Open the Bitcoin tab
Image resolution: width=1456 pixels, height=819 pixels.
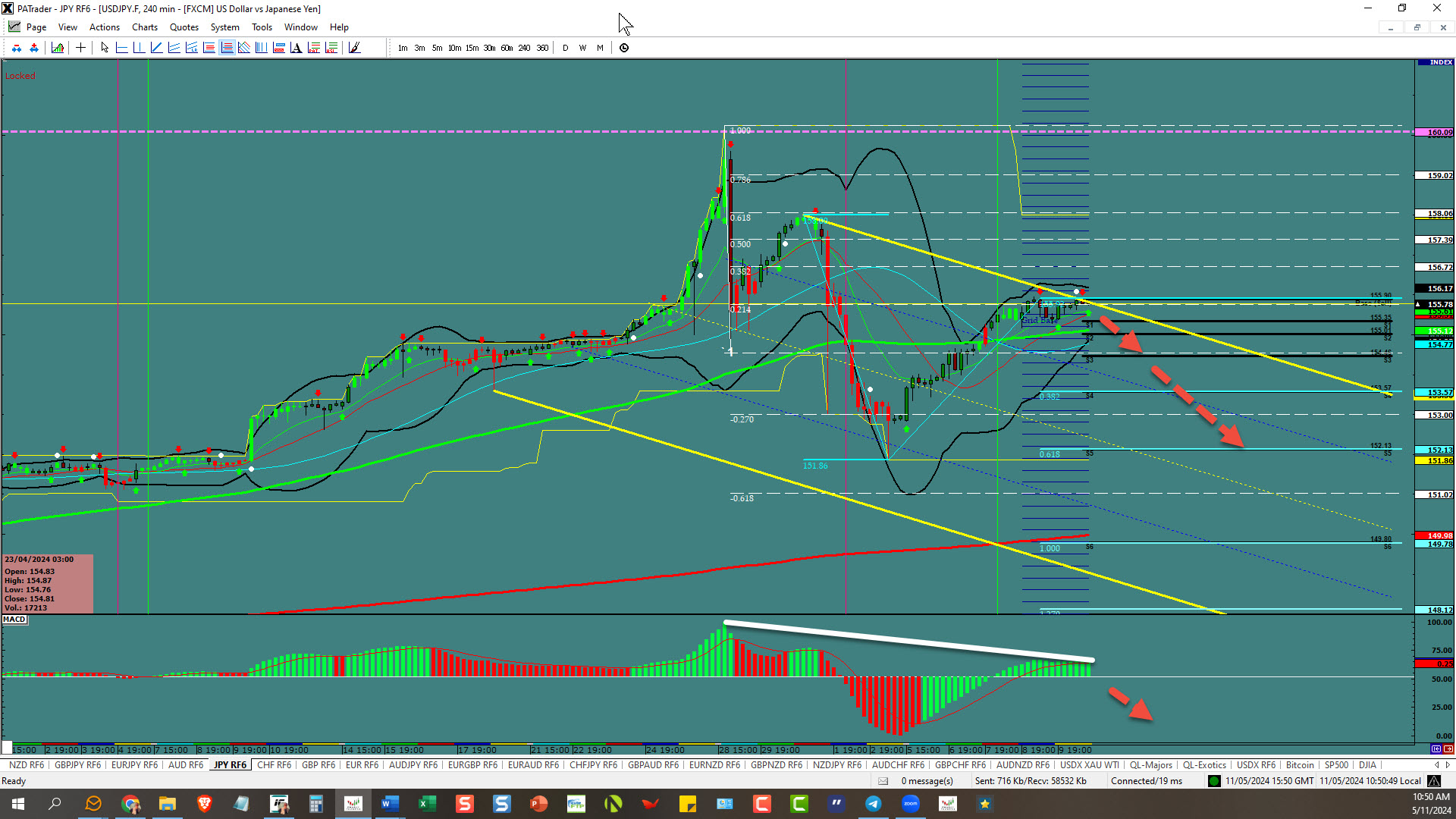pyautogui.click(x=1300, y=765)
